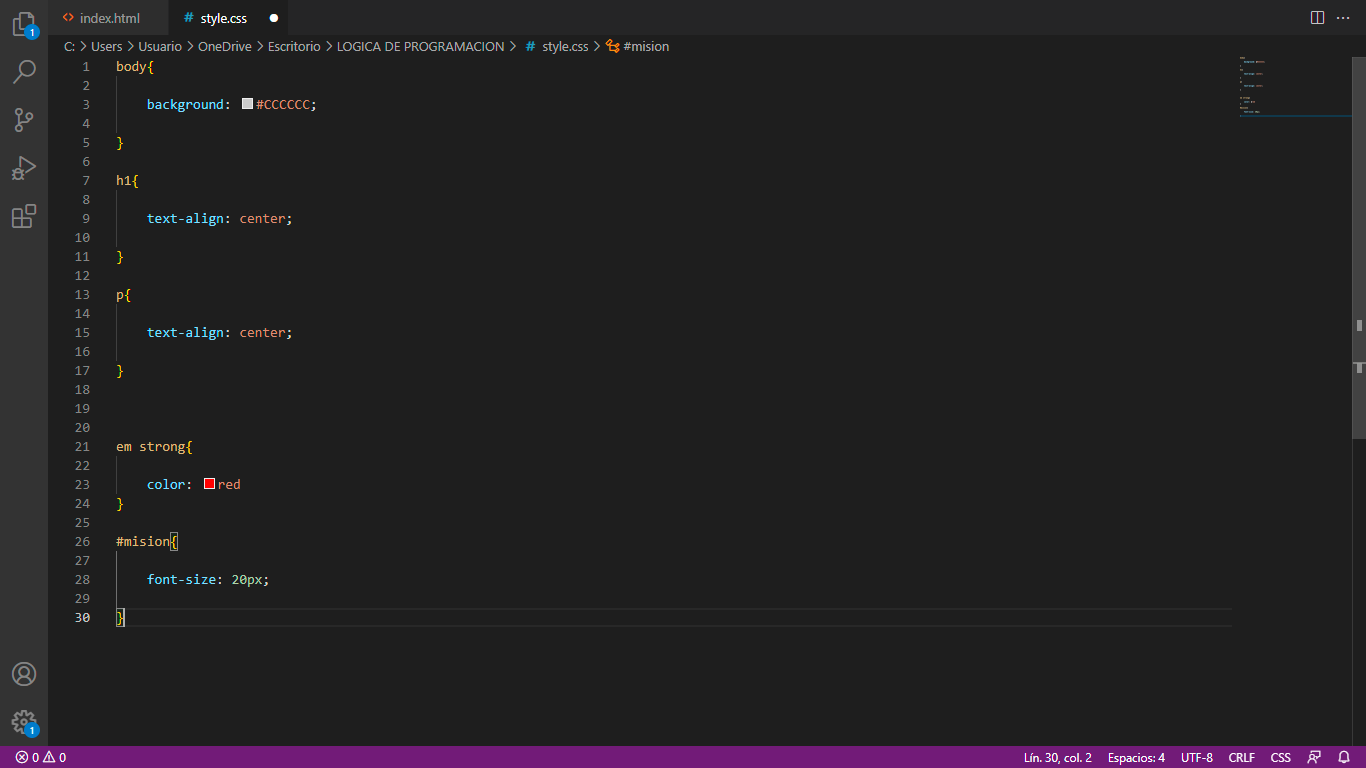This screenshot has height=768, width=1366.
Task: Change end of line sequence CRLF
Action: pos(1242,758)
